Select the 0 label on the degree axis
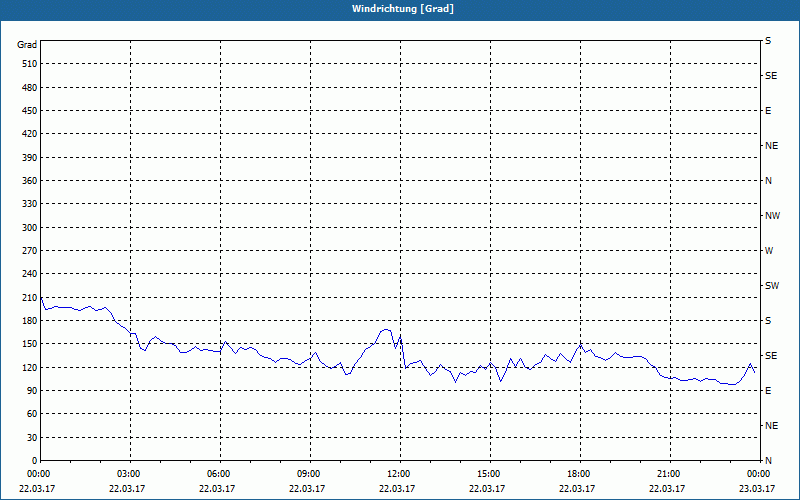Viewport: 800px width, 500px height. pos(35,461)
